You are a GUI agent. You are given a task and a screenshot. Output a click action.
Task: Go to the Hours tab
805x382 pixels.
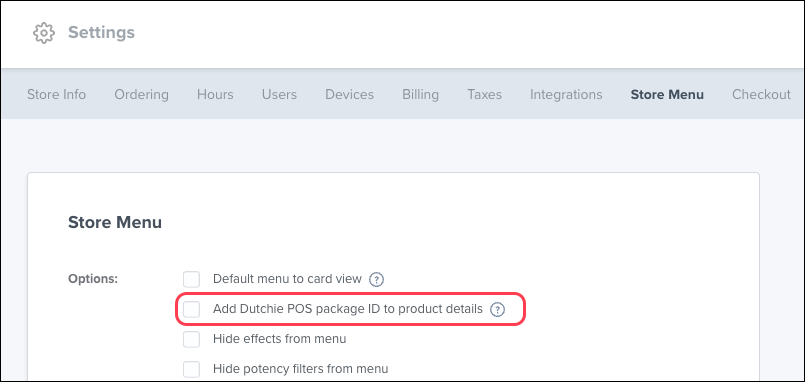[215, 94]
